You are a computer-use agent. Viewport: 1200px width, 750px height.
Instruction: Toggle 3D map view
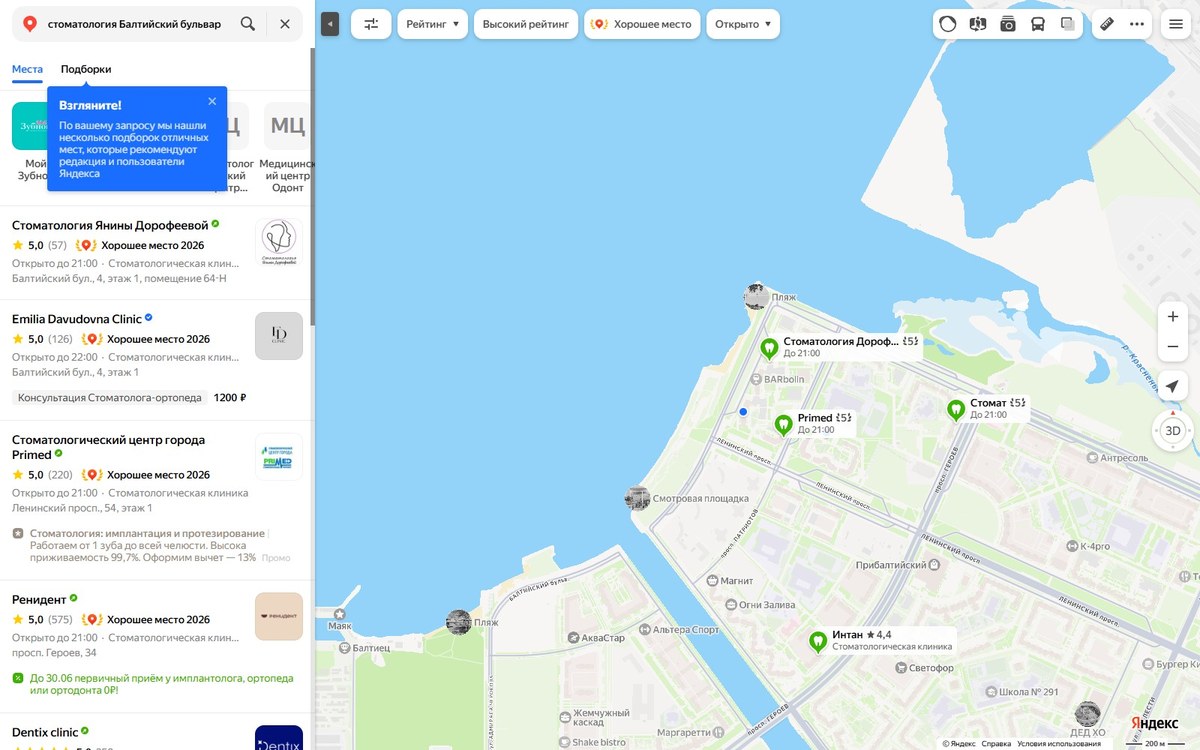point(1173,431)
